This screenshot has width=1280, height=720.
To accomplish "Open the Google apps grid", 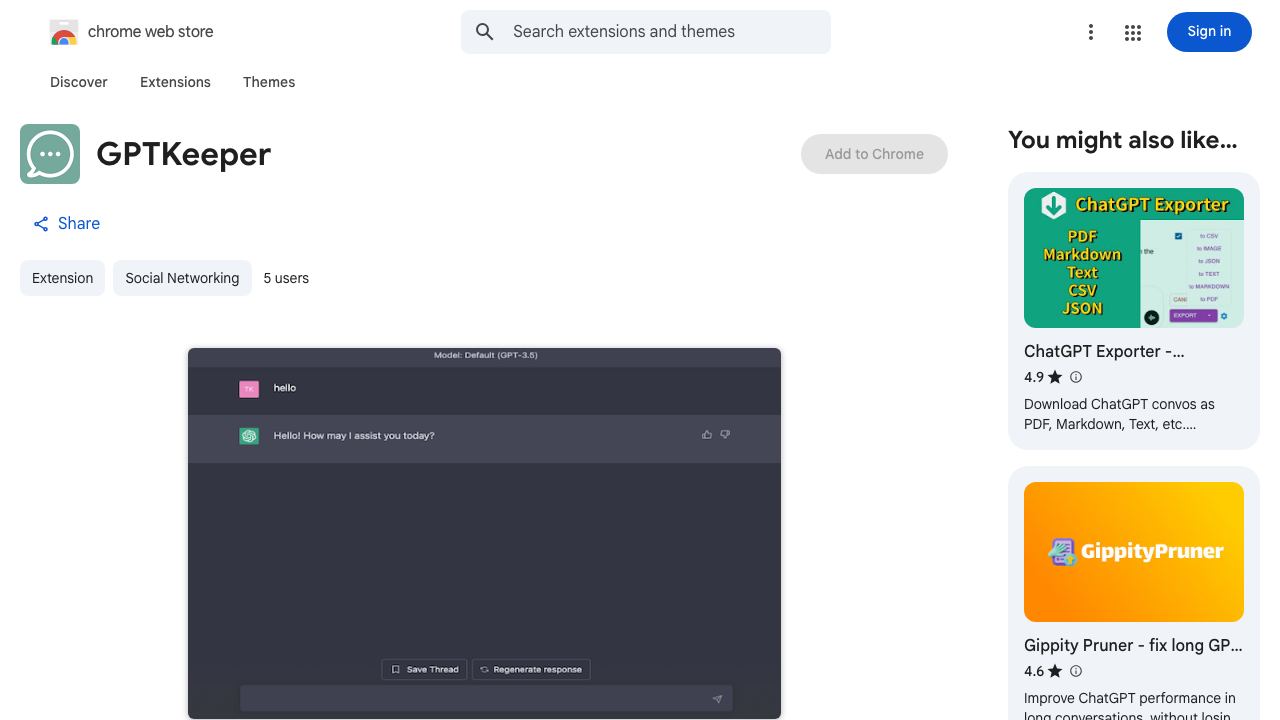I will point(1133,33).
